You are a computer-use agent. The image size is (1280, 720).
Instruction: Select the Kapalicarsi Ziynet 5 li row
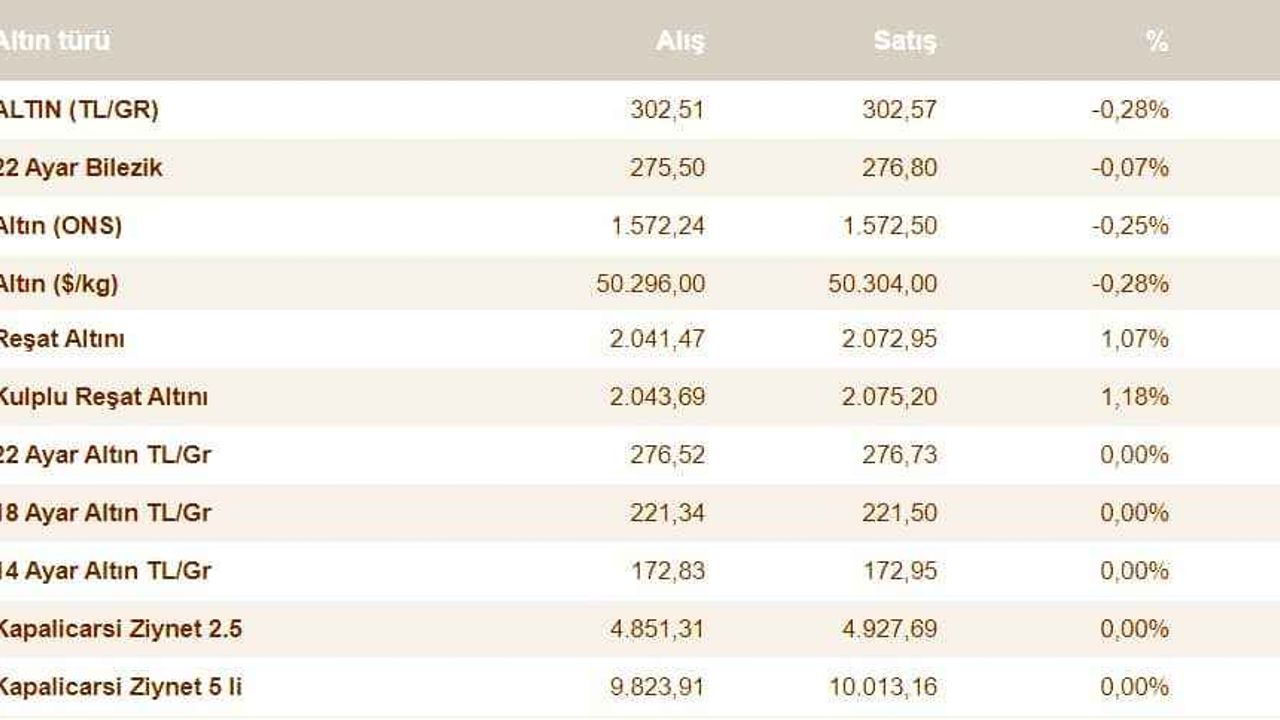coord(120,687)
